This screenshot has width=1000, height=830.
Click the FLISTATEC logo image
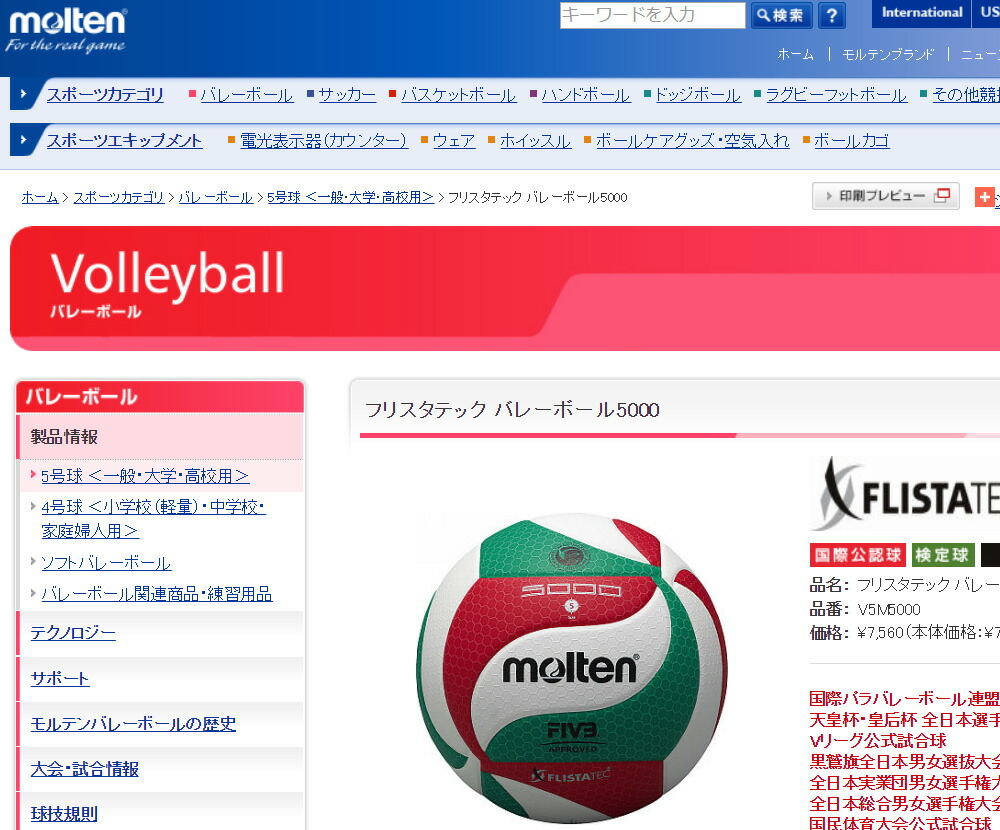coord(906,495)
